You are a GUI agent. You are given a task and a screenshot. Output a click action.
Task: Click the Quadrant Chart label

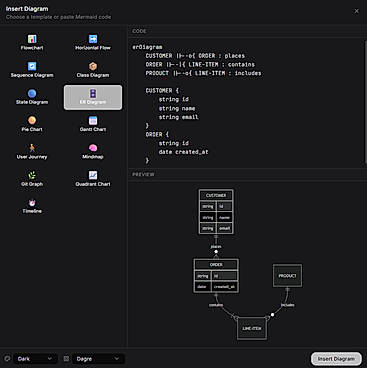(x=93, y=184)
